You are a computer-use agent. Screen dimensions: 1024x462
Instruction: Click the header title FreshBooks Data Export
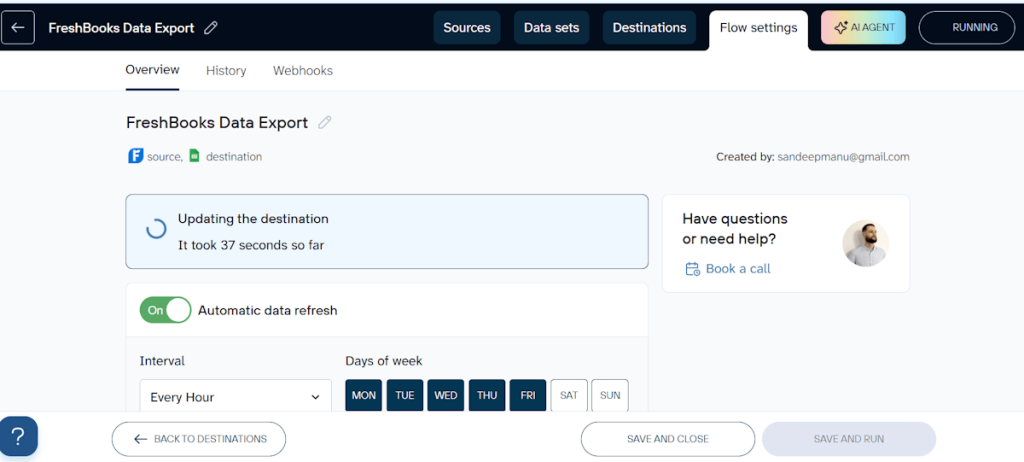tap(121, 27)
